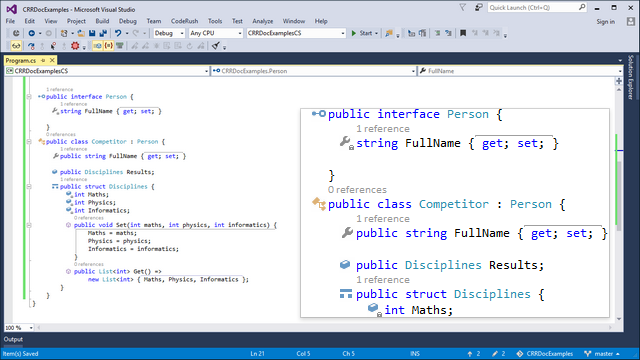Collapse the struct Disciplines outlining region
The width and height of the screenshot is (640, 360).
click(29, 187)
